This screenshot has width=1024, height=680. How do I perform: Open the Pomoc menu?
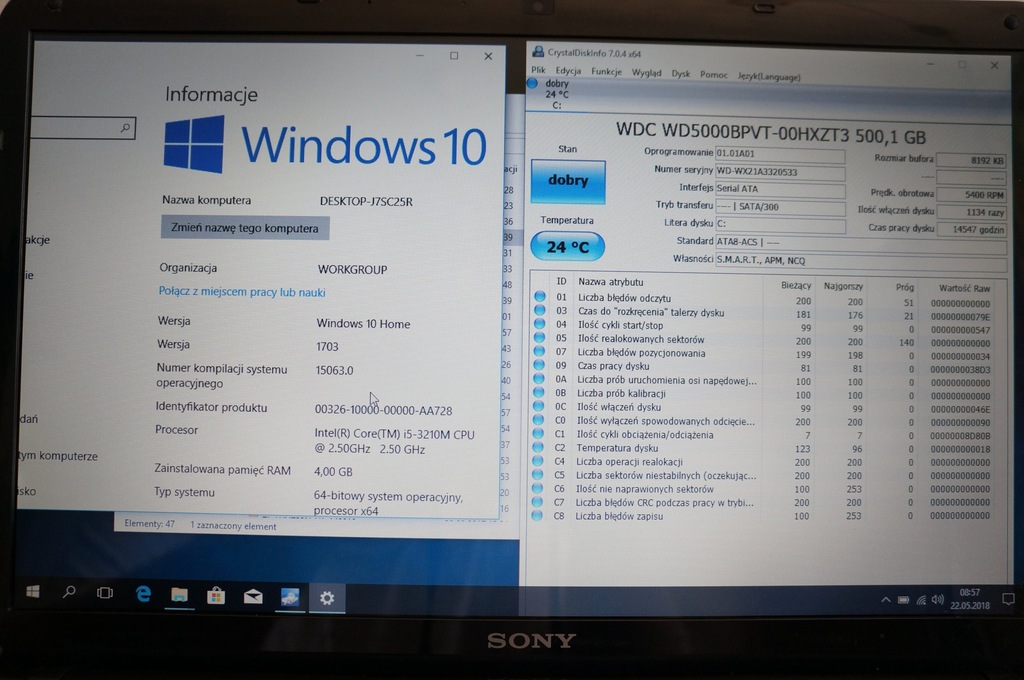(x=714, y=74)
